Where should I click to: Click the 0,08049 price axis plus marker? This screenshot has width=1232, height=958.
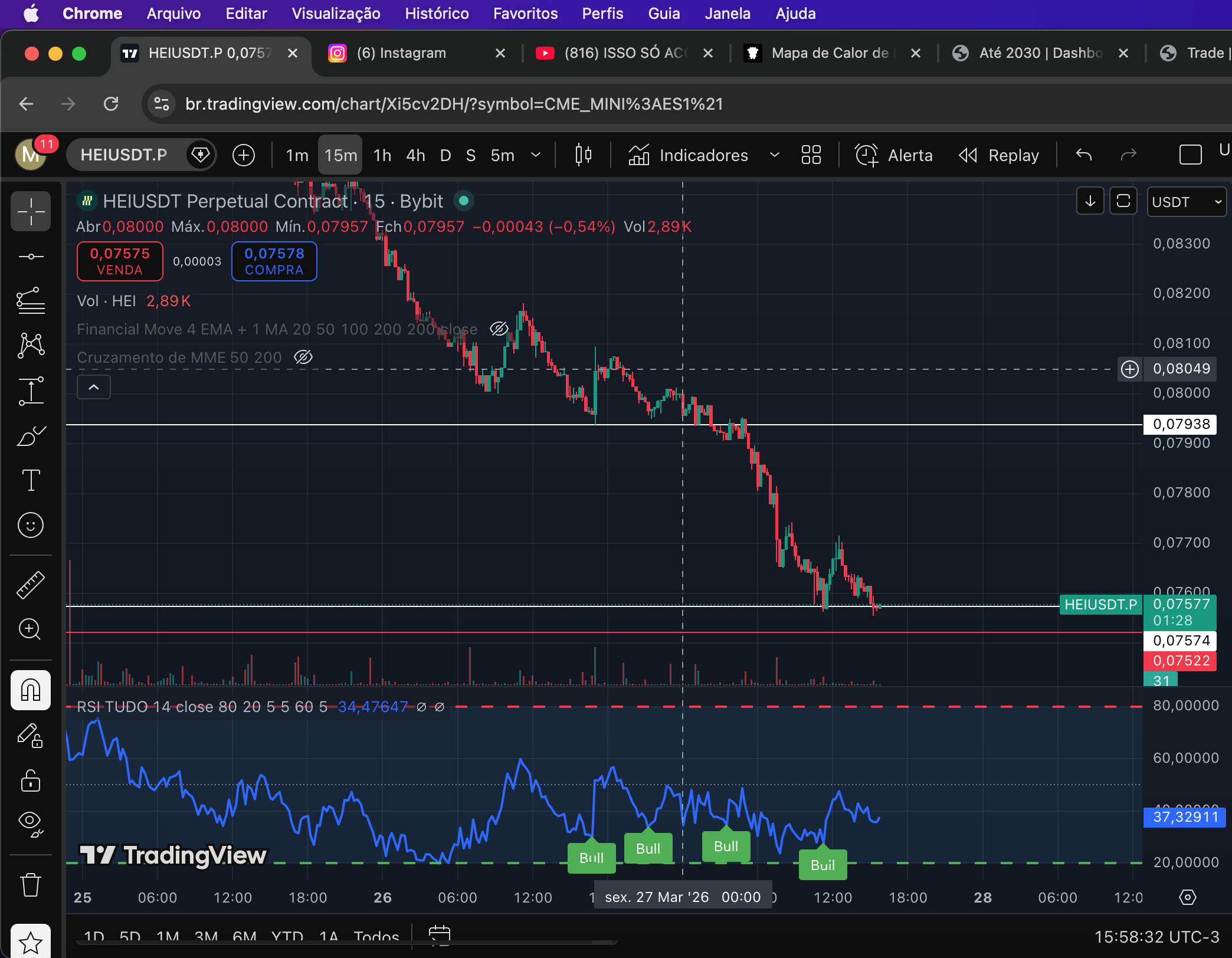pos(1130,369)
